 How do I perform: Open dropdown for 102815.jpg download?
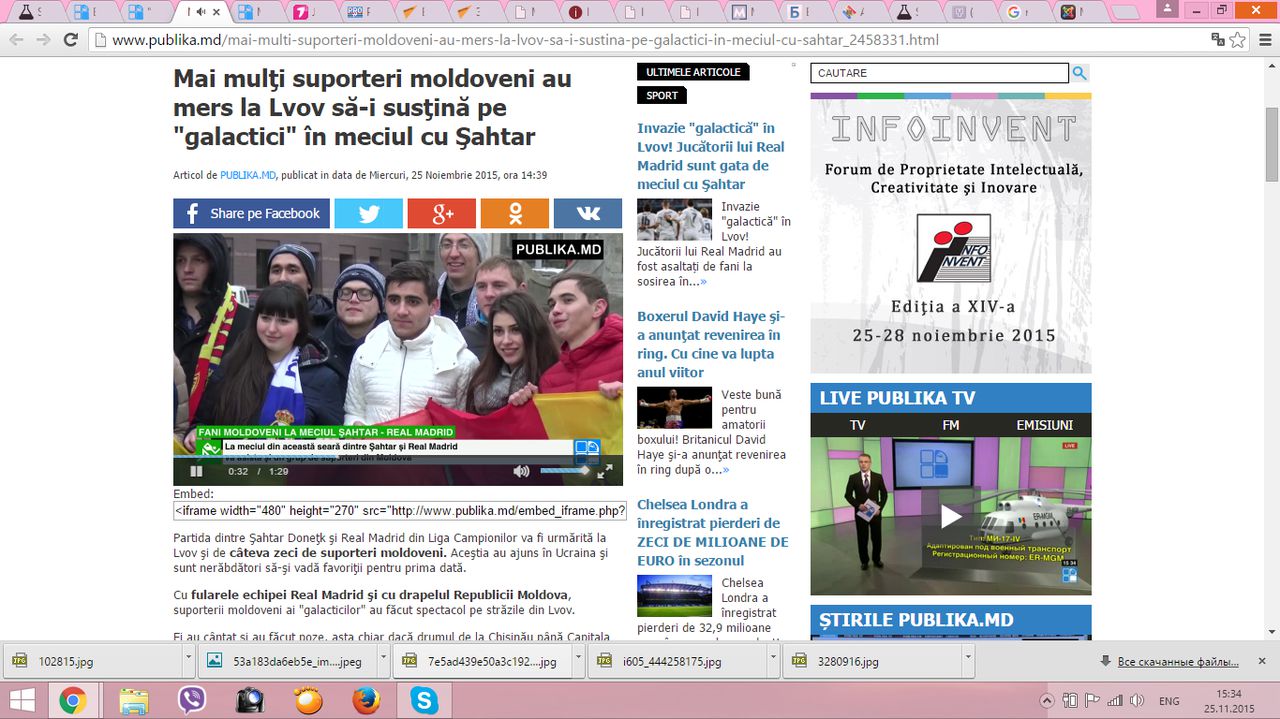coord(188,661)
